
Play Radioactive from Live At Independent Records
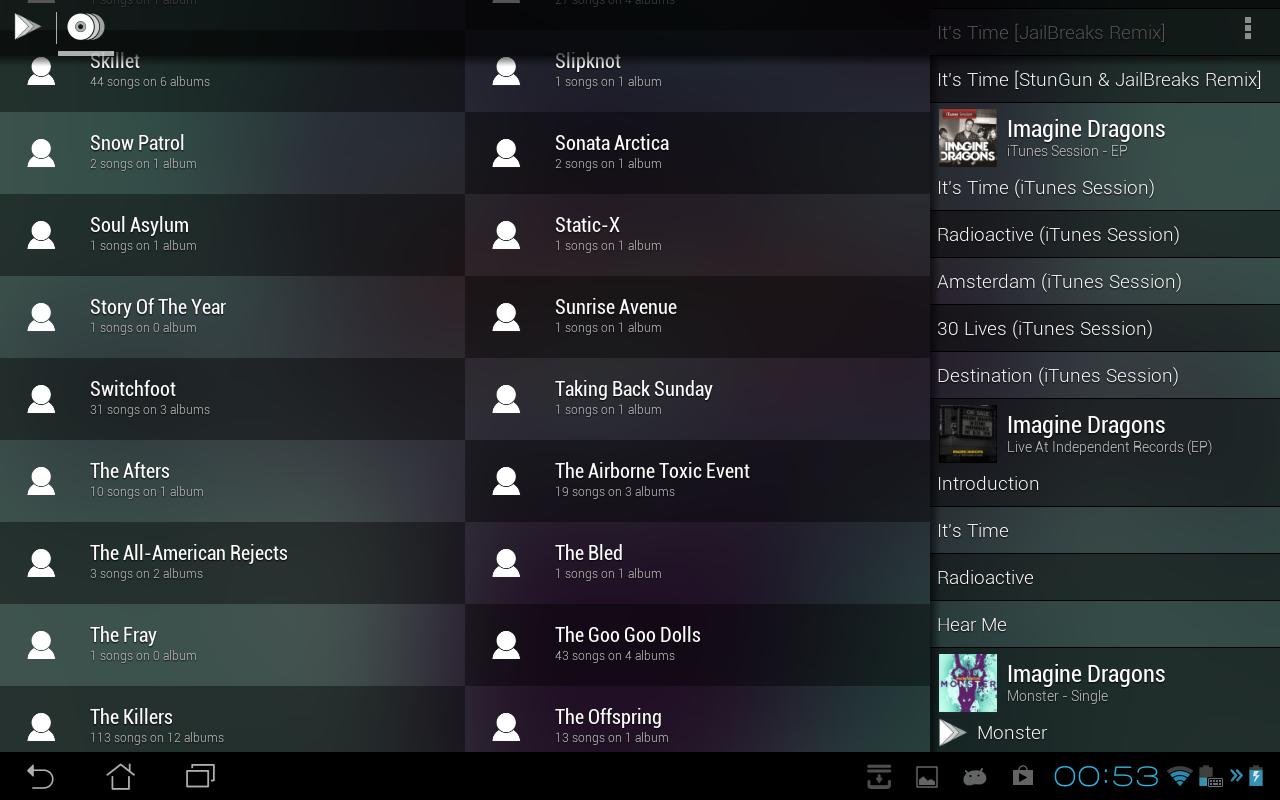click(1105, 577)
